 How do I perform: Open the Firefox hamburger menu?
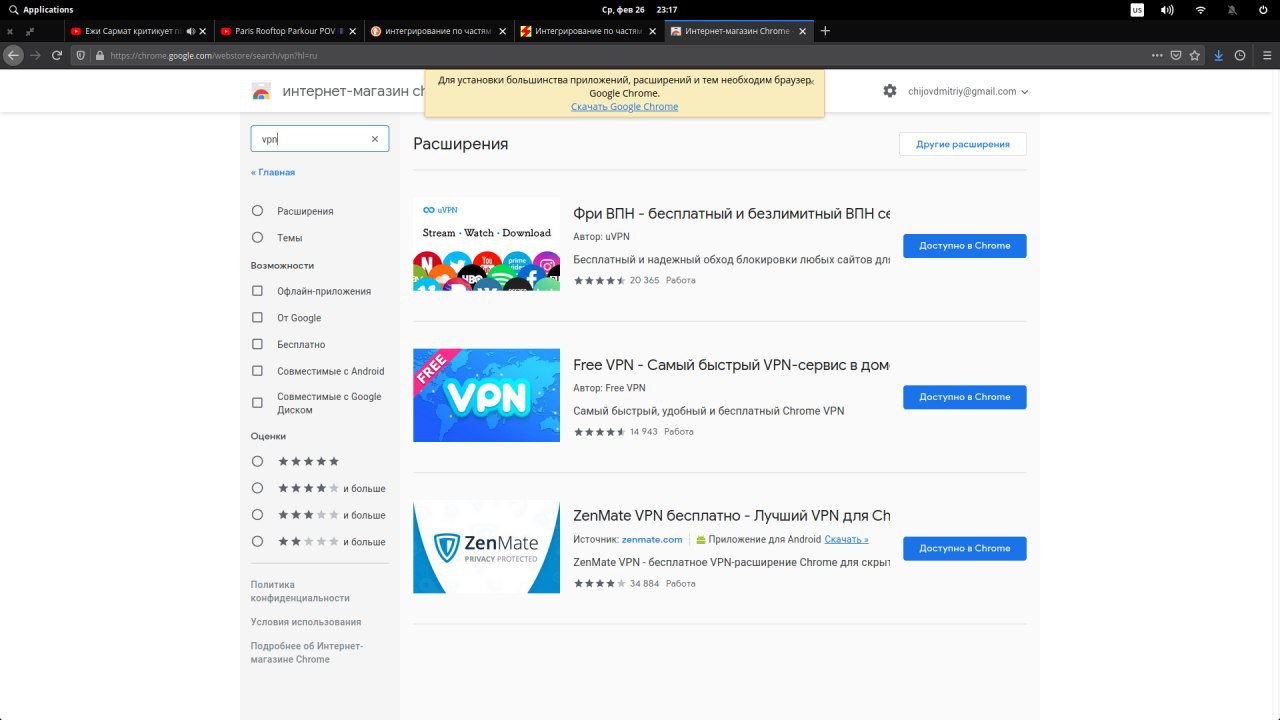pos(1265,55)
